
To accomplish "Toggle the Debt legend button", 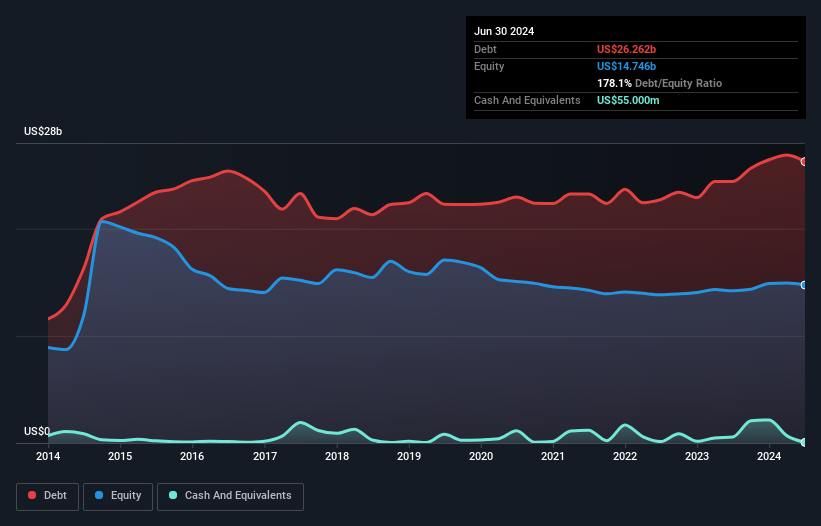I will (47, 496).
